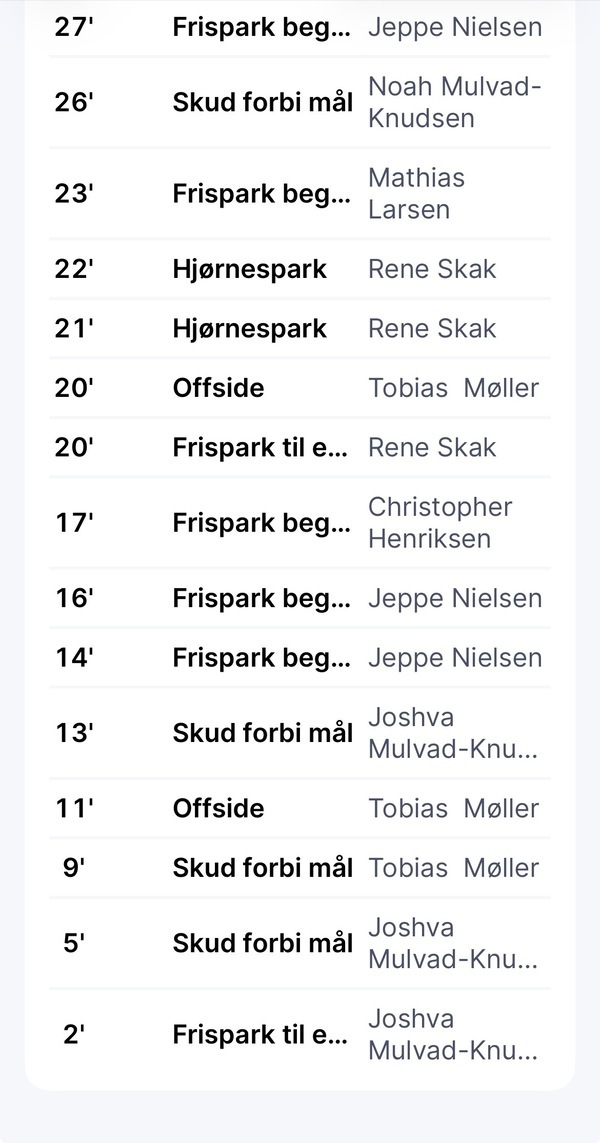Click player name Mathias Larsen
Viewport: 600px width, 1143px height.
416,193
